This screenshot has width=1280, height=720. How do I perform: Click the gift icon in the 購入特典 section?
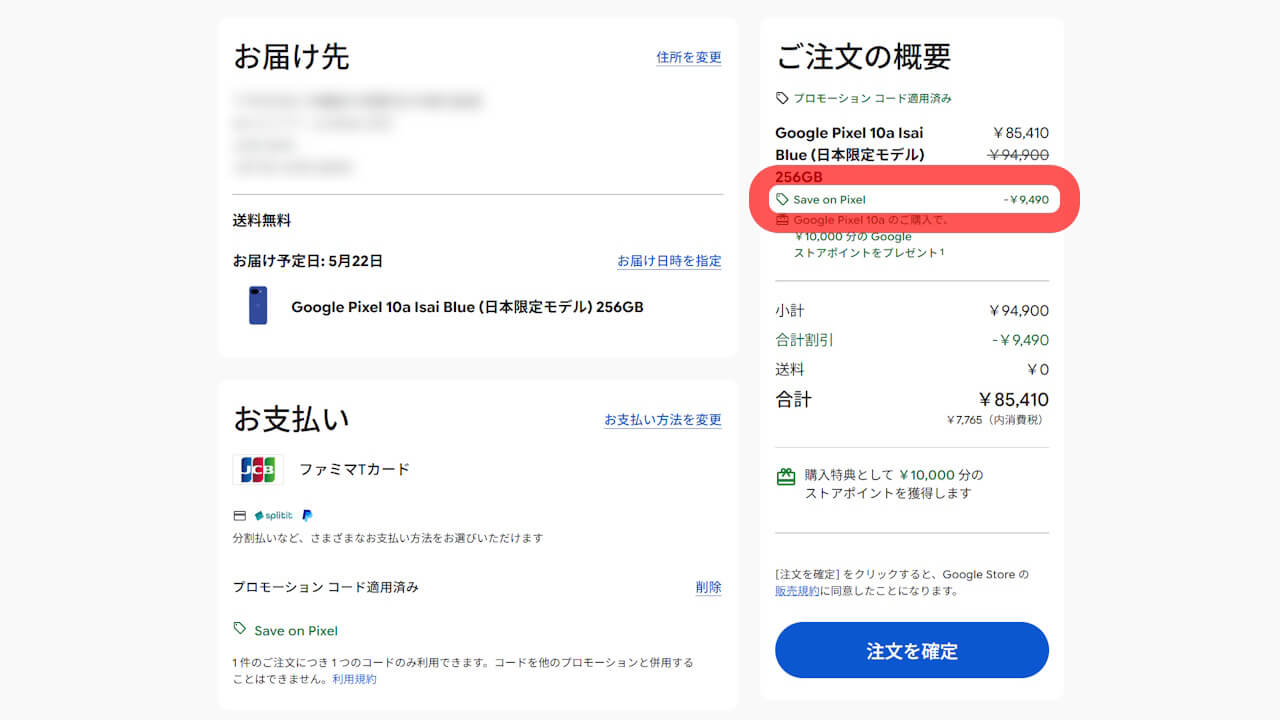coord(786,475)
